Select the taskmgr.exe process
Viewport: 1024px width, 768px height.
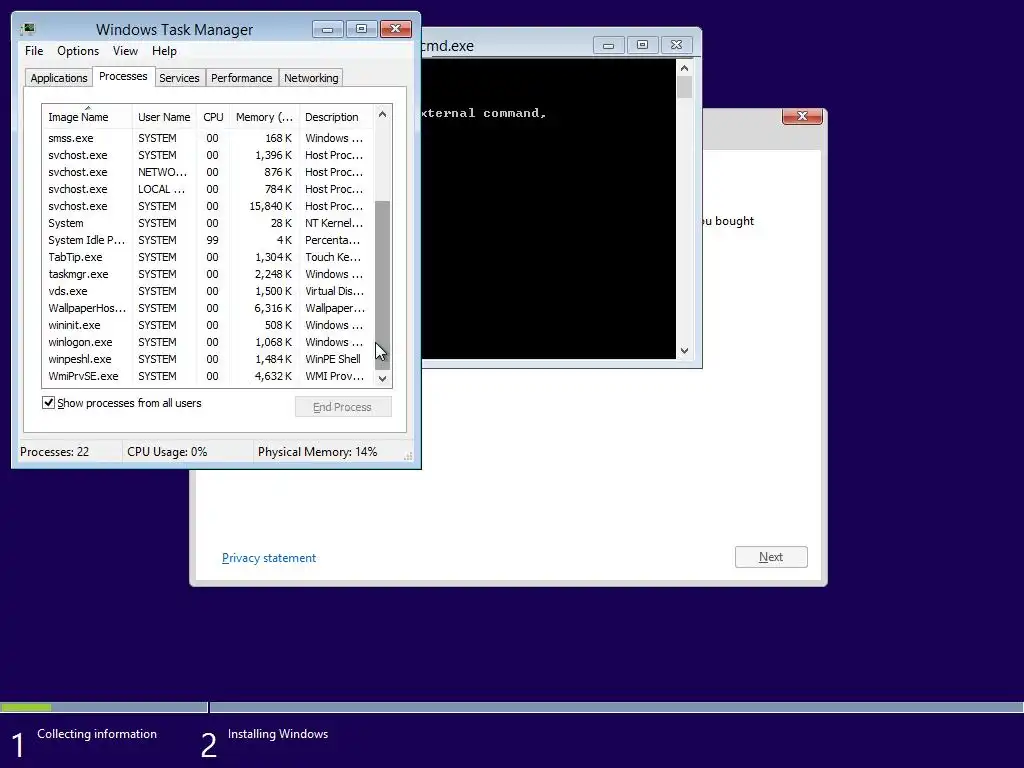[x=208, y=274]
